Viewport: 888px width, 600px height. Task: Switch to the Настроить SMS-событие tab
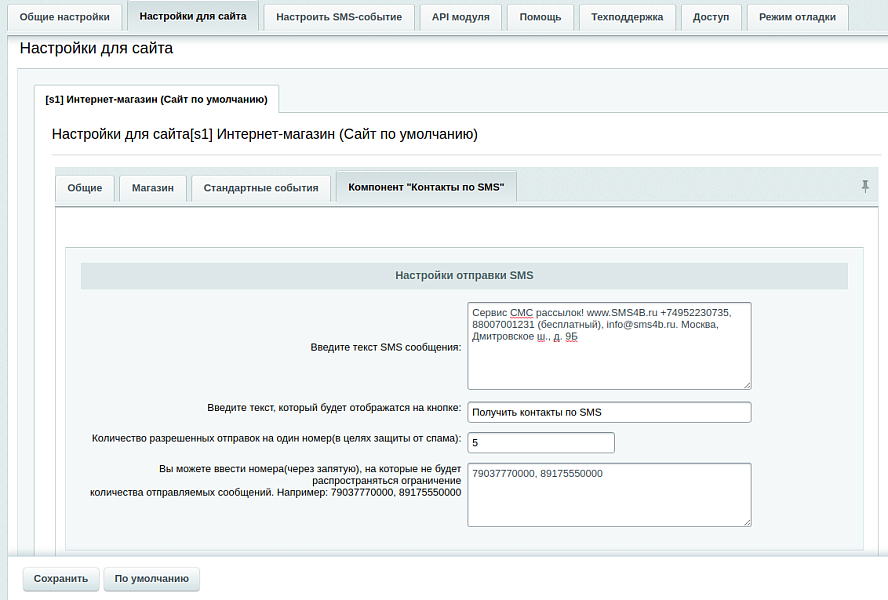[x=338, y=17]
